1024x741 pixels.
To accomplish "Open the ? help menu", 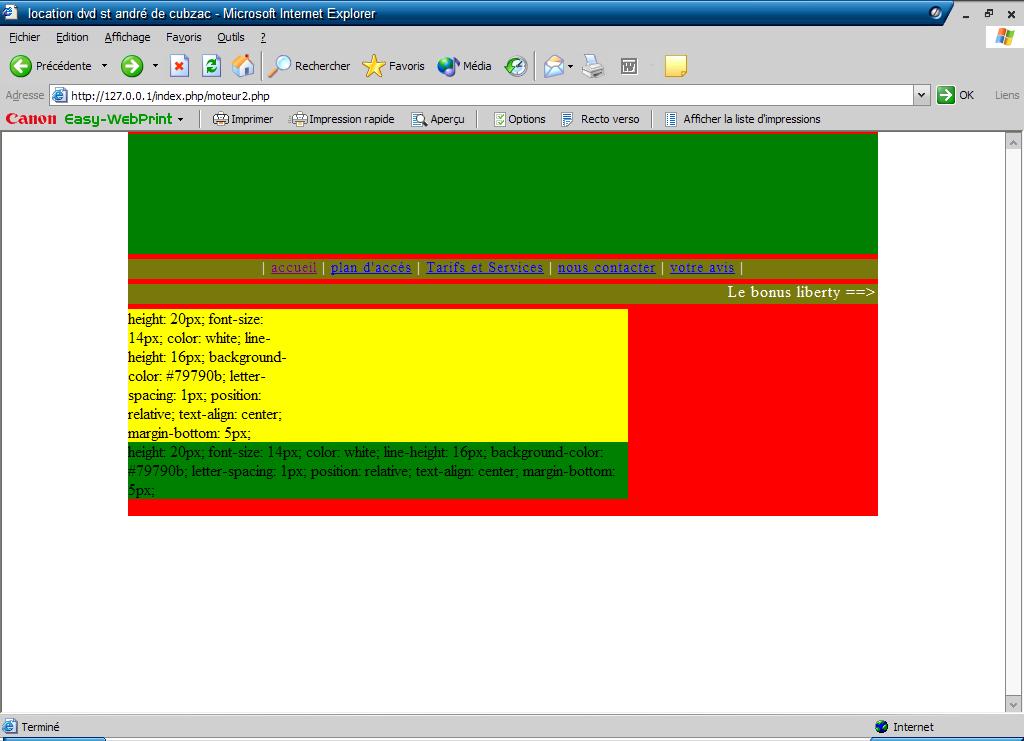I will coord(263,37).
